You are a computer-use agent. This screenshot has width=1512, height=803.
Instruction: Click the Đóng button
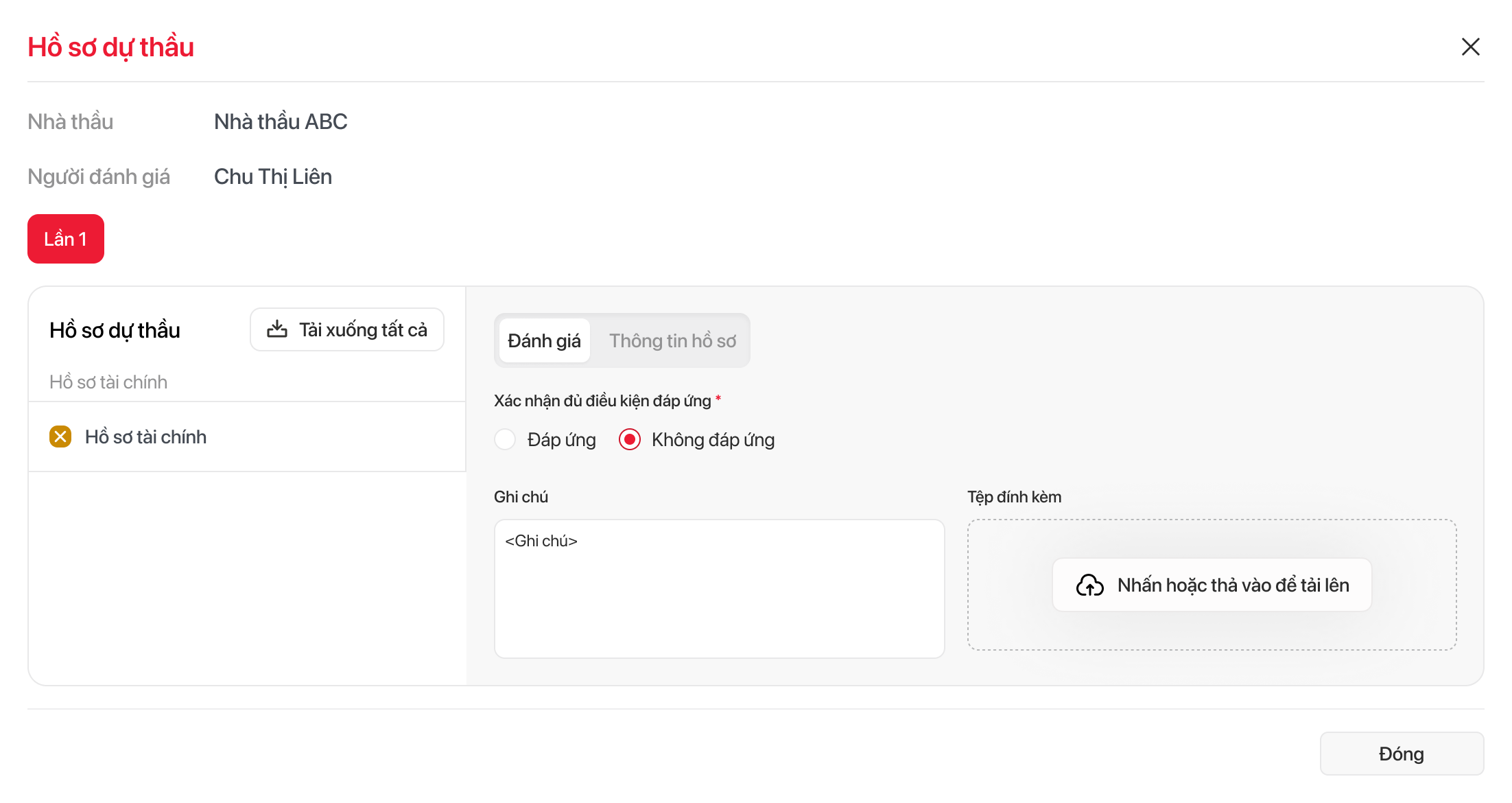click(x=1402, y=754)
